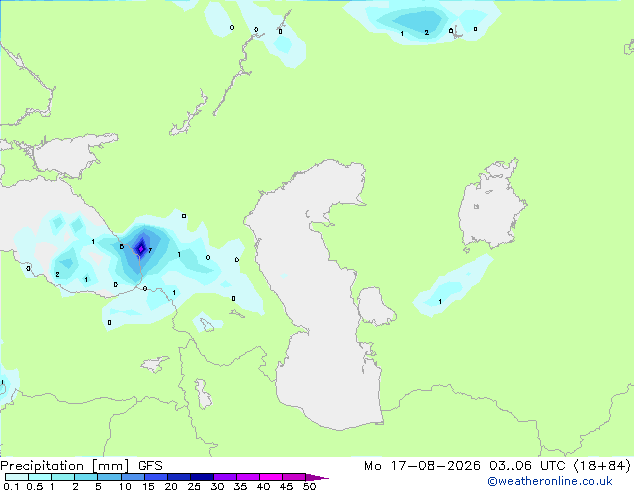The height and width of the screenshot is (490, 634).
Task: Click the value '1' east of Aral Sea rain band
Action: tap(440, 301)
